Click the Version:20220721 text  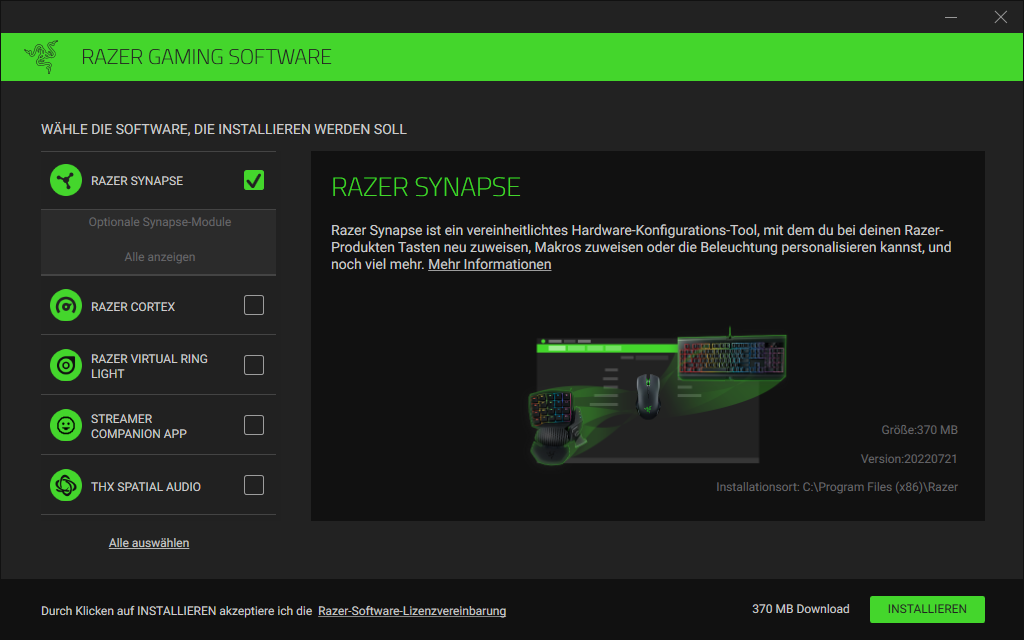click(909, 459)
